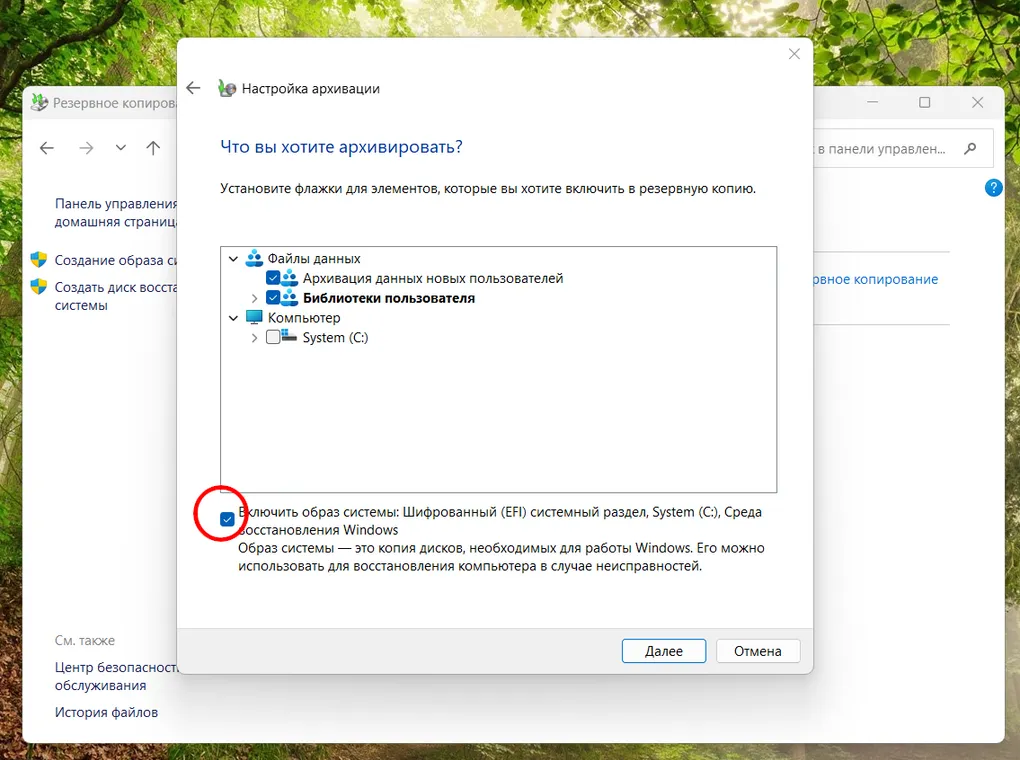Click the blue help question mark icon
Screen dimensions: 1020x760
point(993,187)
